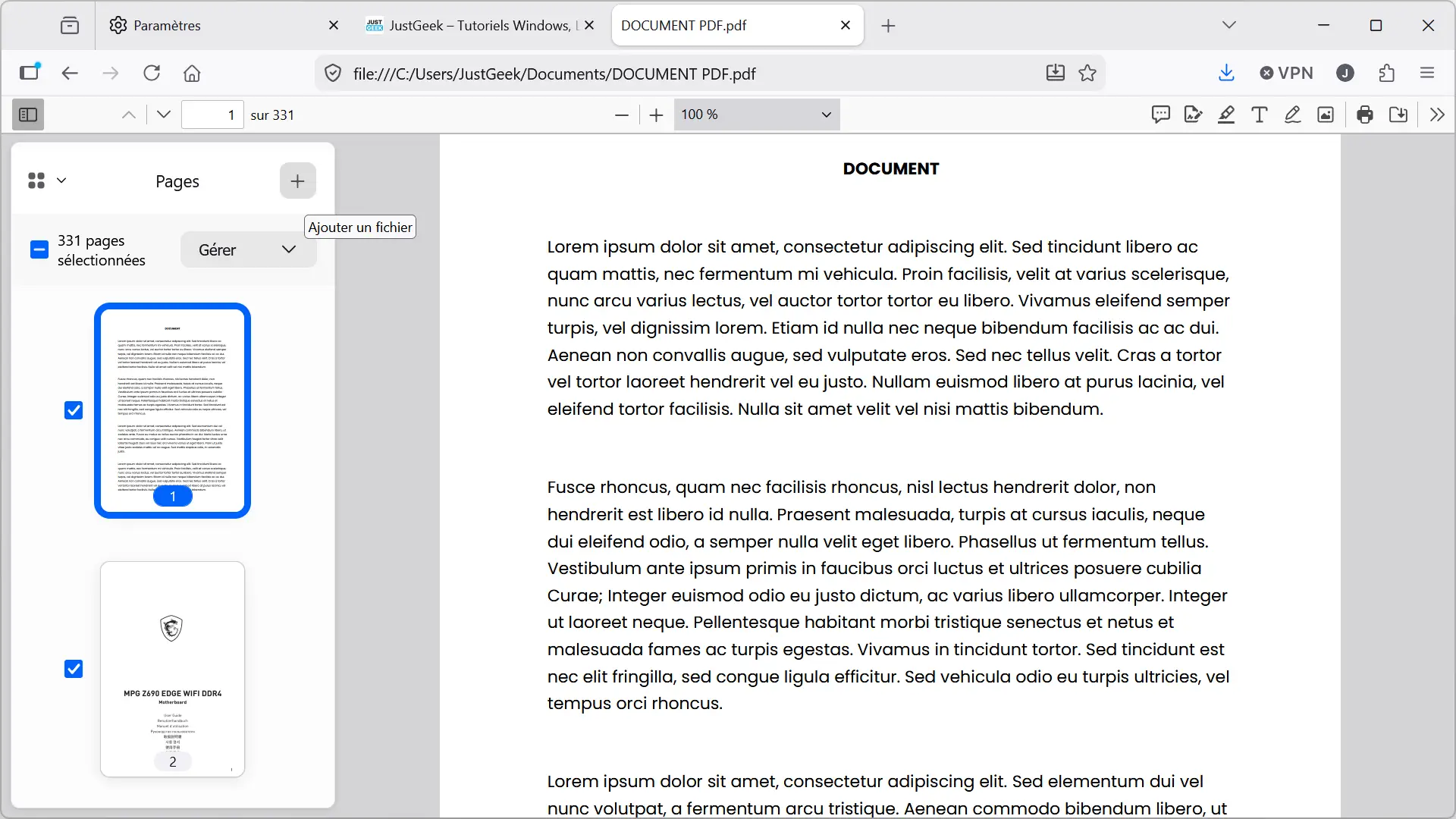Toggle the 331 pages selected checkbox

[39, 249]
